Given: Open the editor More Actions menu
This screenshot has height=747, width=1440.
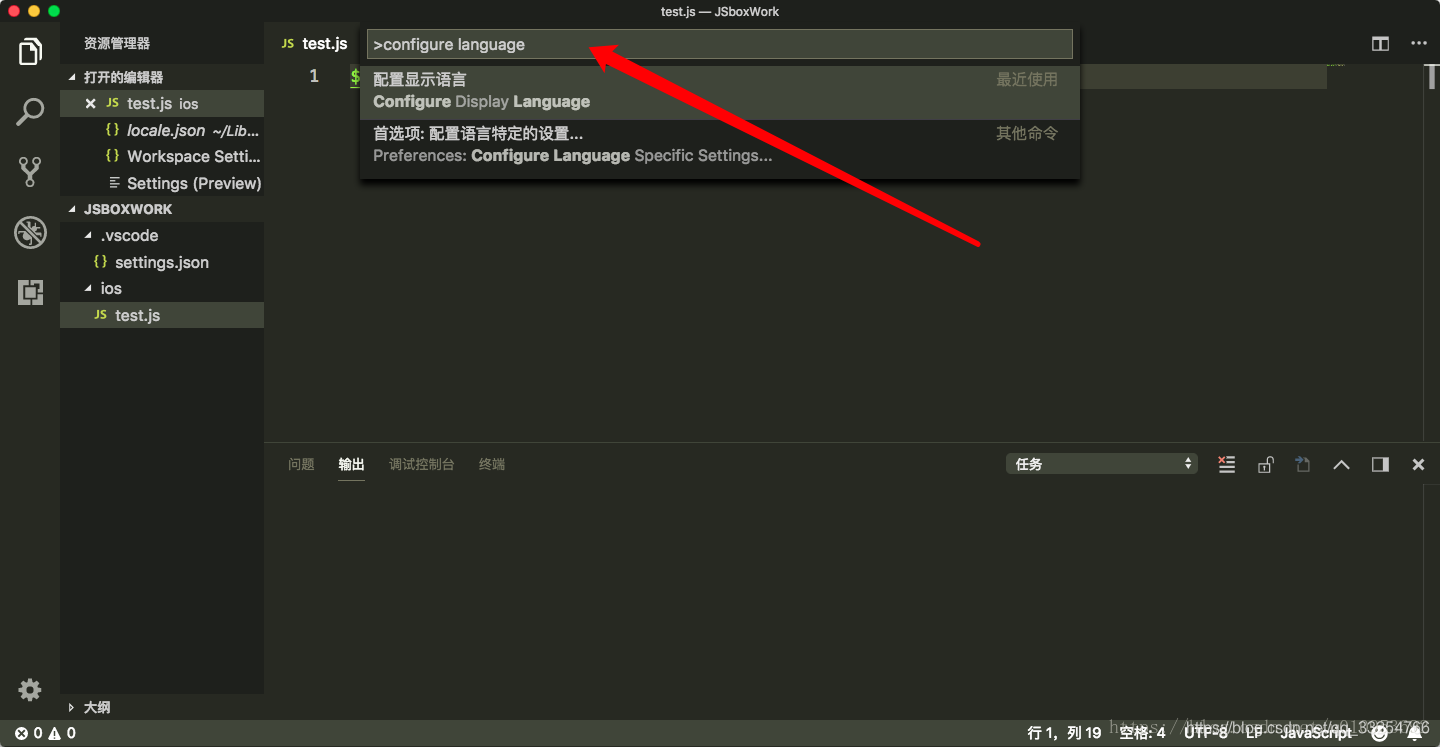Looking at the screenshot, I should tap(1419, 44).
